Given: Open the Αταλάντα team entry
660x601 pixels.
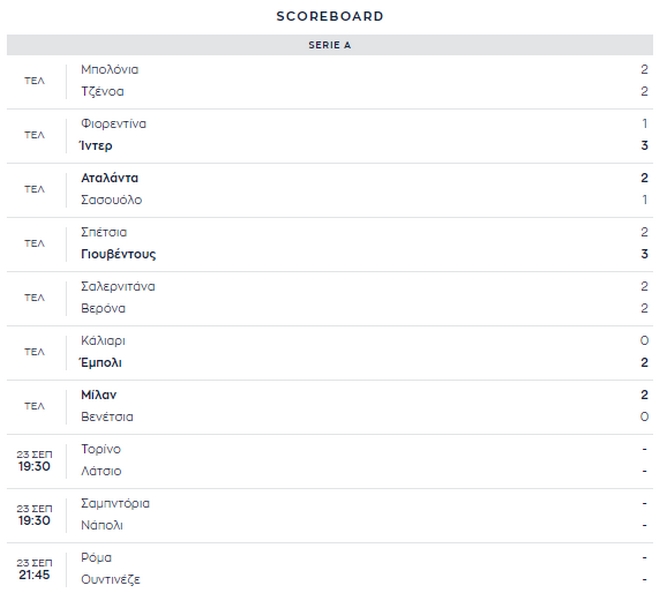Looking at the screenshot, I should [109, 178].
